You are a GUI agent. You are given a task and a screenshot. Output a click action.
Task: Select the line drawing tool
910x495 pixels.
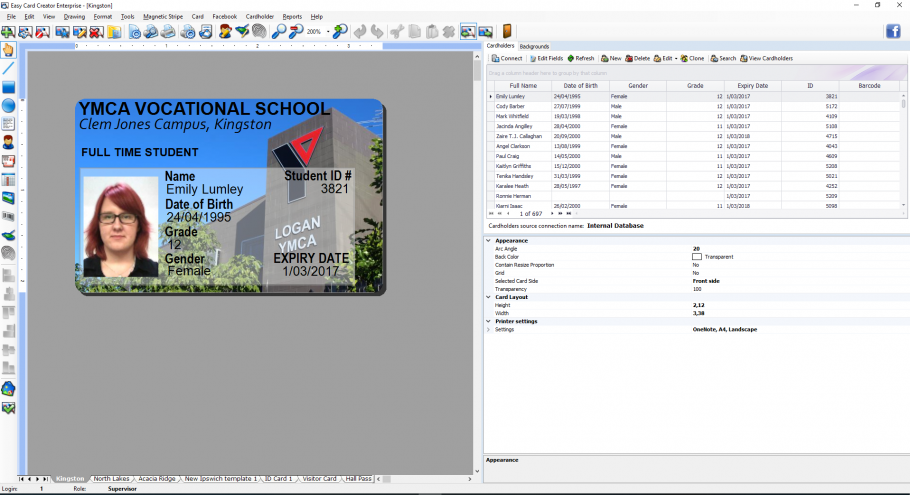point(8,68)
